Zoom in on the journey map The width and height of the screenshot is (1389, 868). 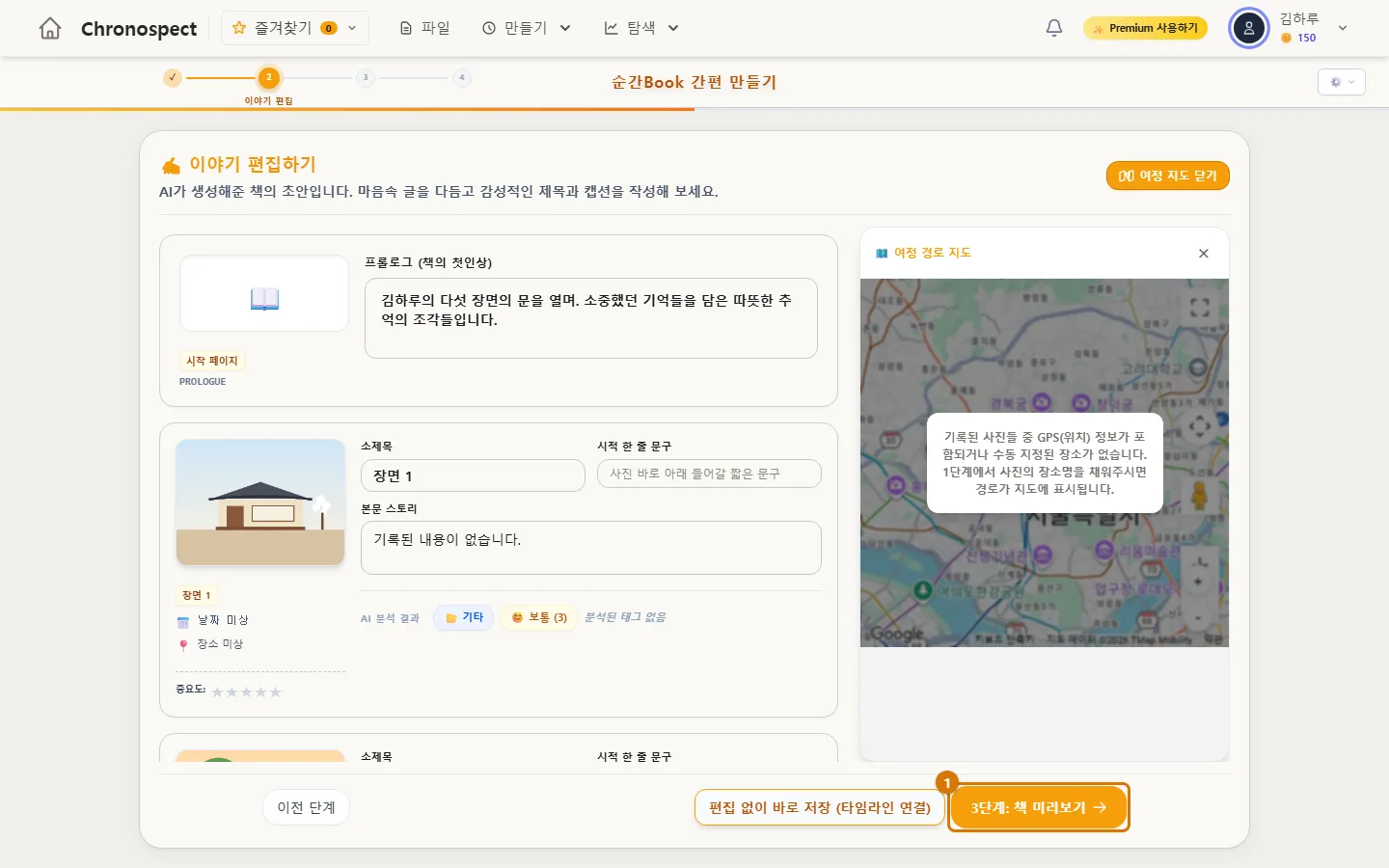point(1199,582)
